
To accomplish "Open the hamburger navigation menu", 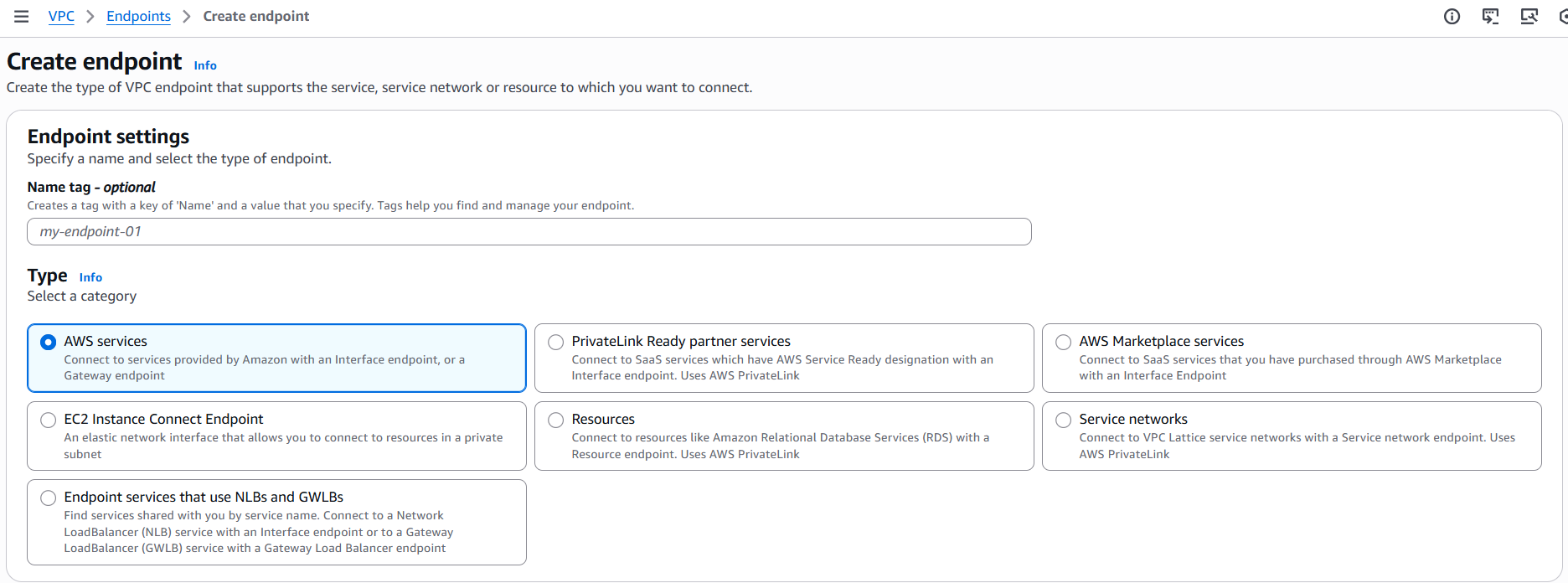I will (x=22, y=17).
